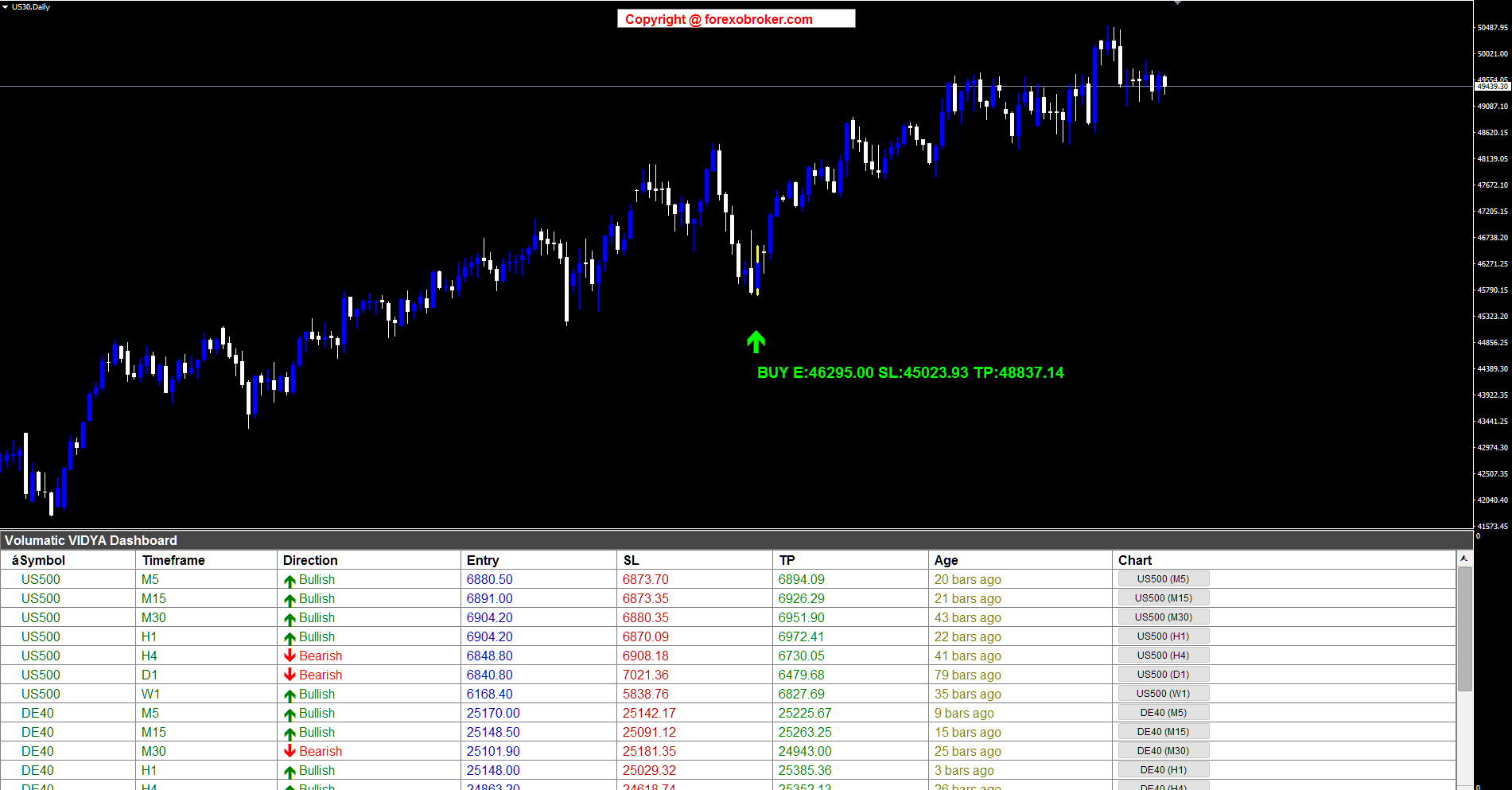Viewport: 1512px width, 790px height.
Task: Click the green BUY arrow on the chart
Action: click(x=756, y=342)
